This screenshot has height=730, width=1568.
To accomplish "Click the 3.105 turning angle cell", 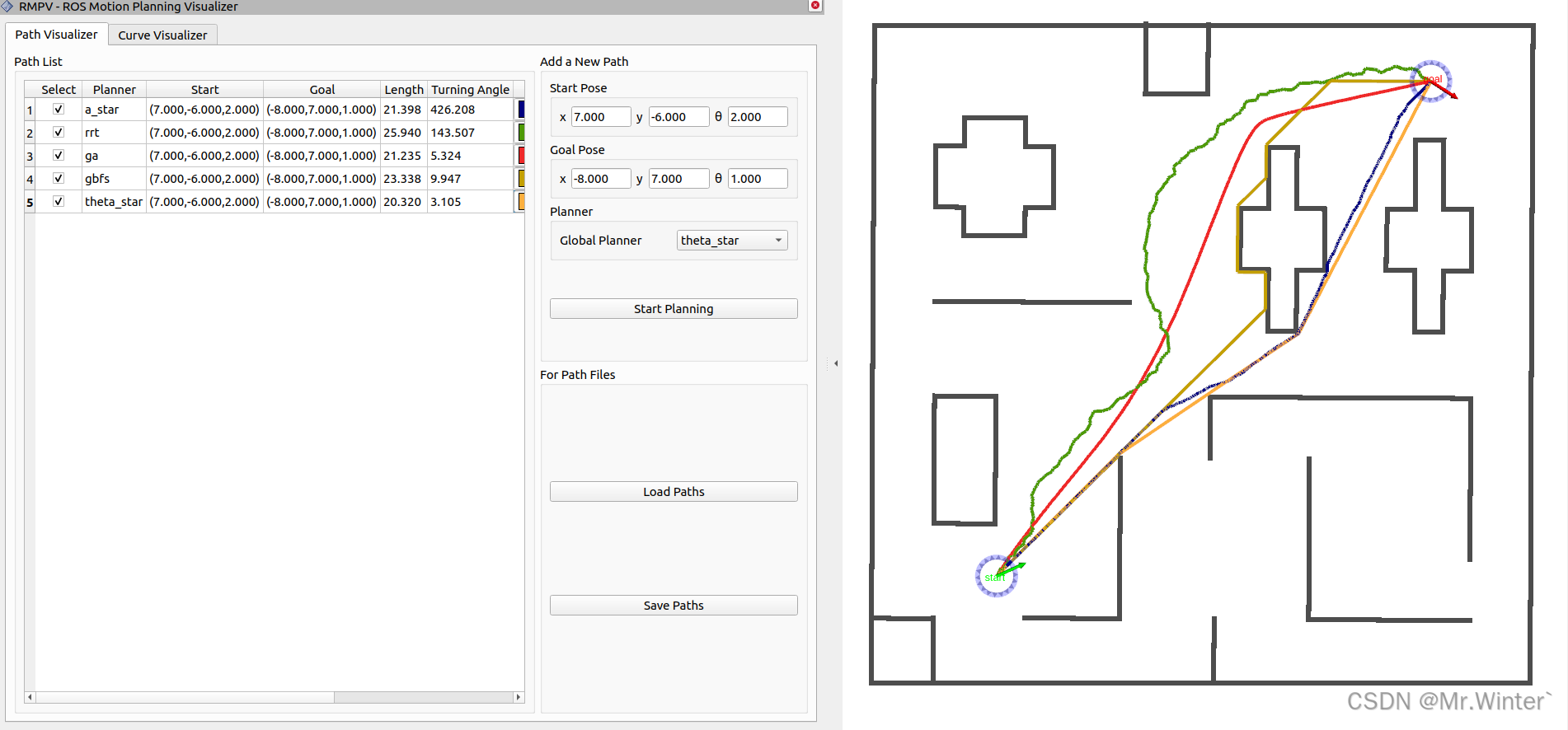I will pos(470,201).
